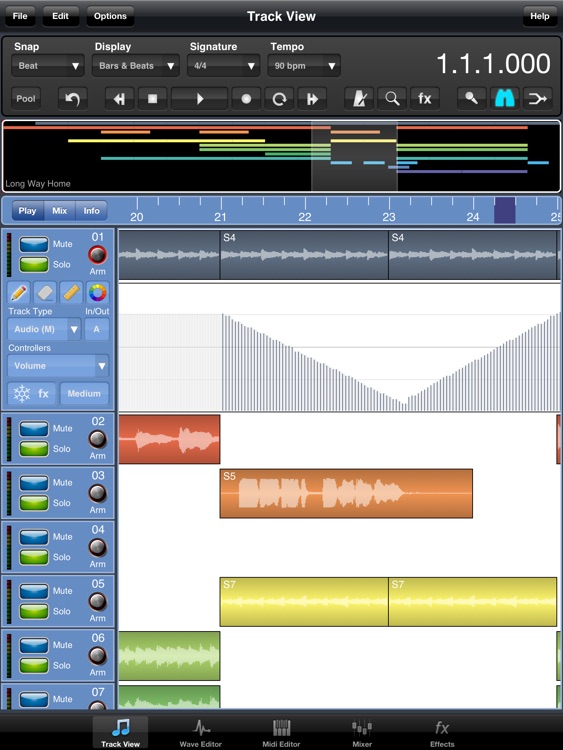The width and height of the screenshot is (563, 750).
Task: Select the eraser tool
Action: pos(45,292)
